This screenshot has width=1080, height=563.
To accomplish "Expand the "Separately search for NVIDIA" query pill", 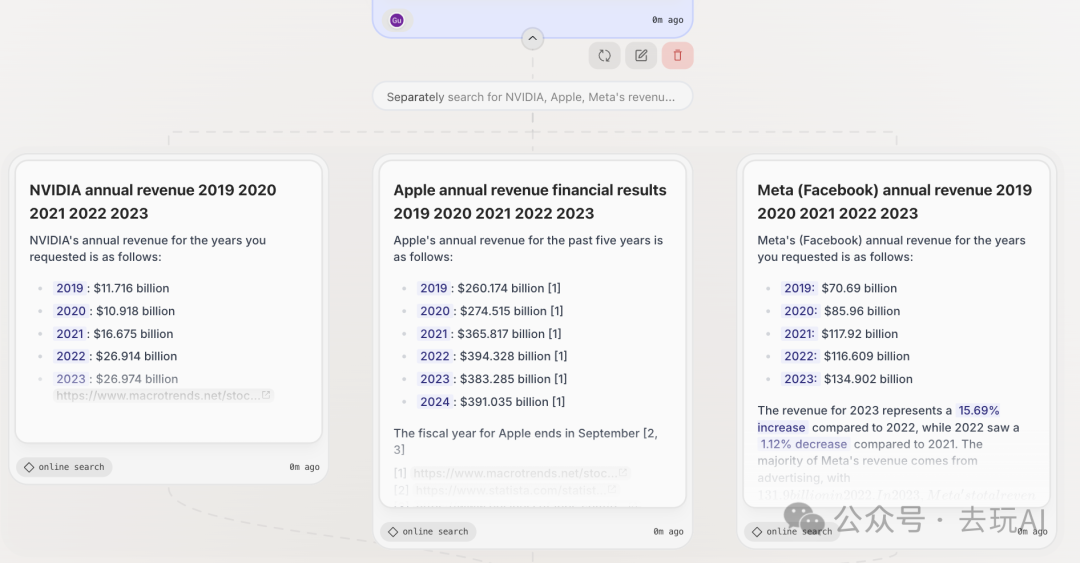I will pos(531,97).
